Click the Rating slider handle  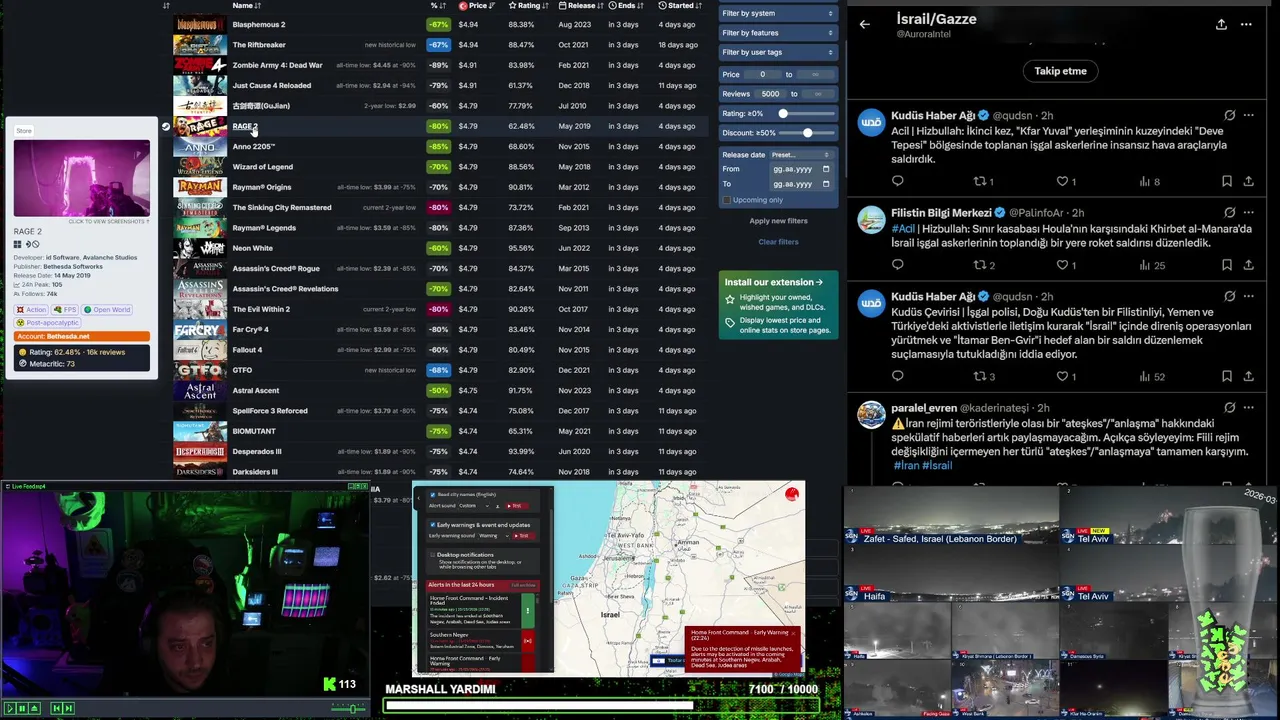tap(783, 114)
